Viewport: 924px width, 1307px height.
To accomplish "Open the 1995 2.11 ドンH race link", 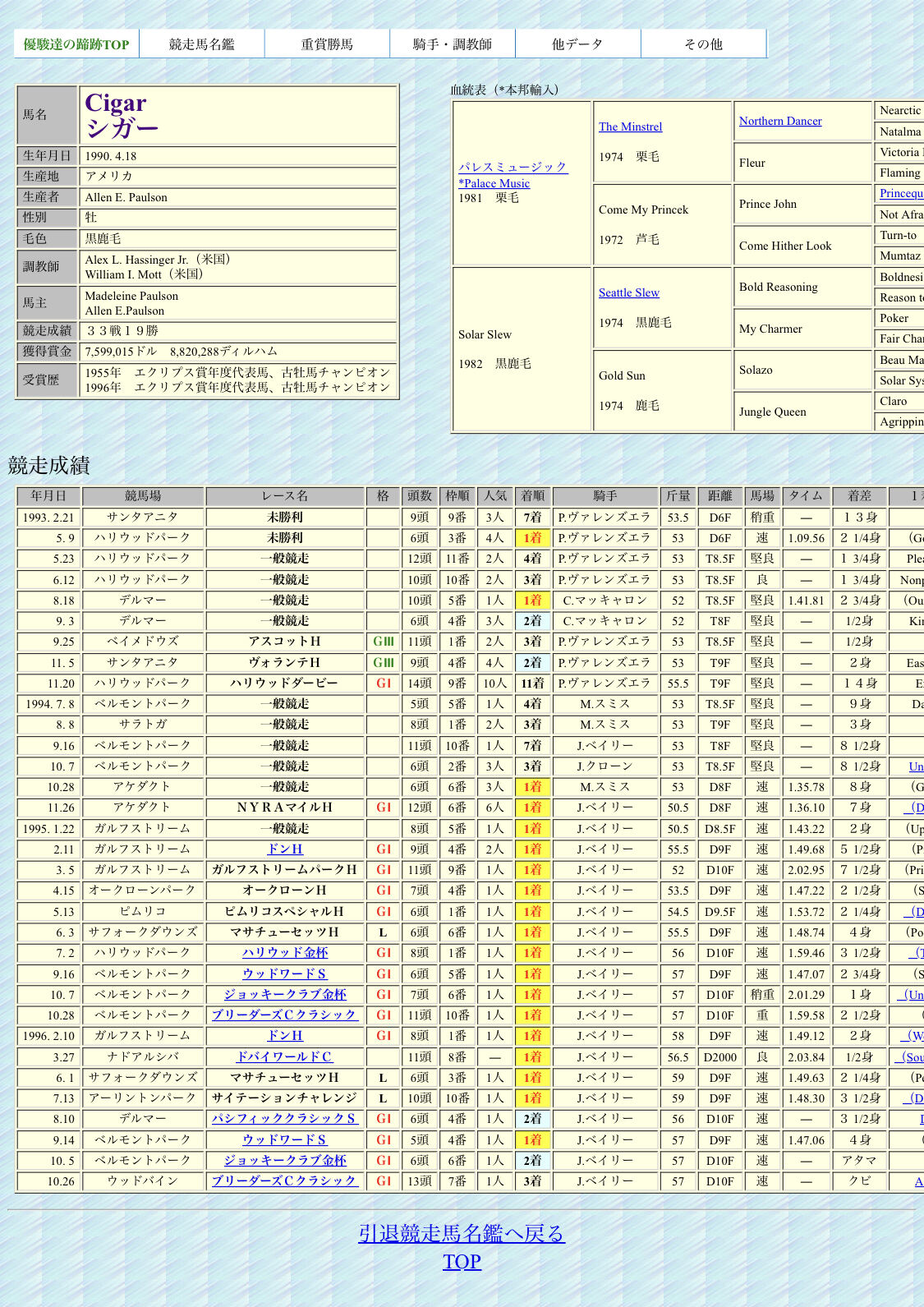I will (x=285, y=849).
